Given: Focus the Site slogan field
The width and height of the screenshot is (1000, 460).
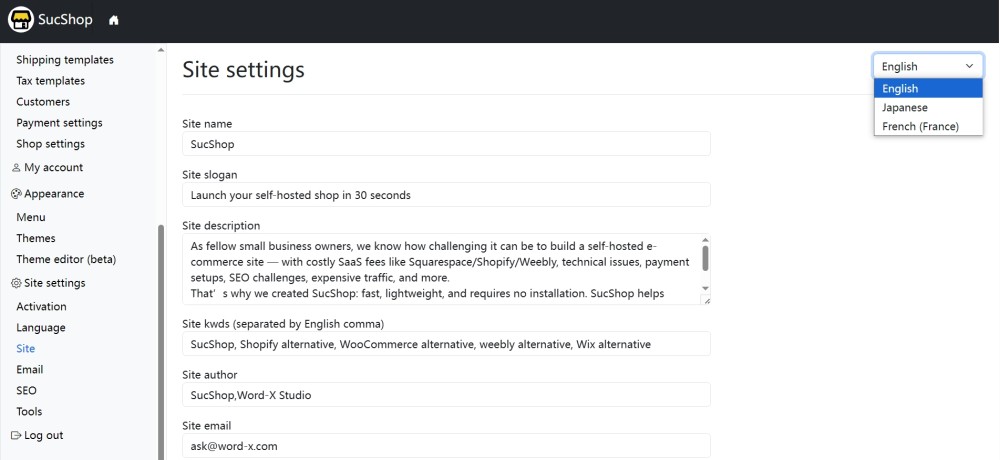Looking at the screenshot, I should 446,195.
